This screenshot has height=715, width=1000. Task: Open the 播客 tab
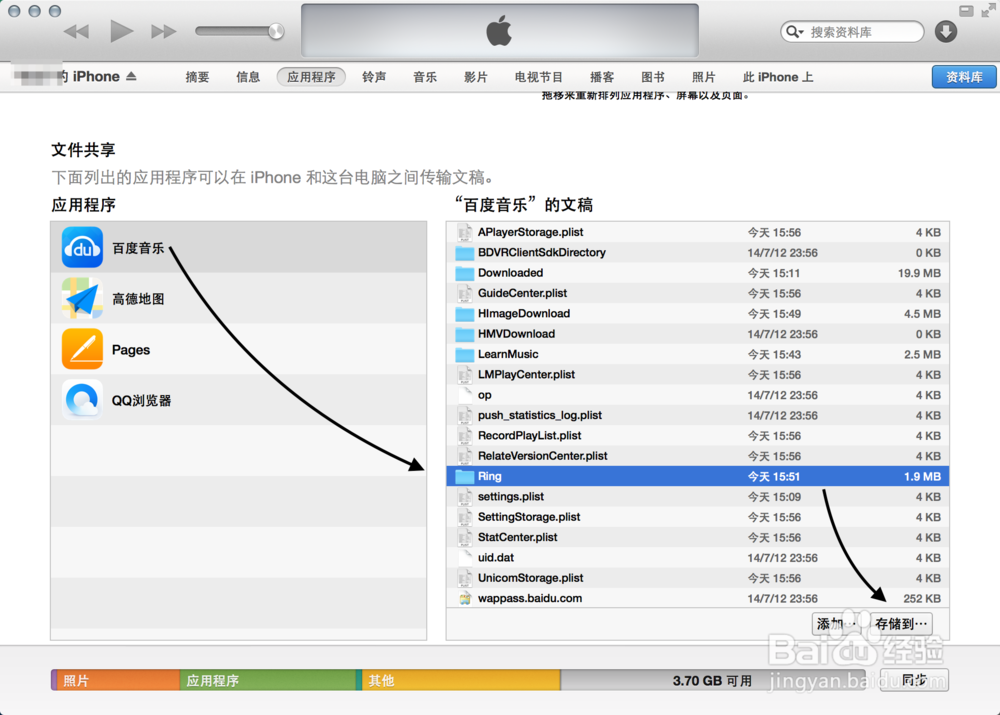point(602,77)
